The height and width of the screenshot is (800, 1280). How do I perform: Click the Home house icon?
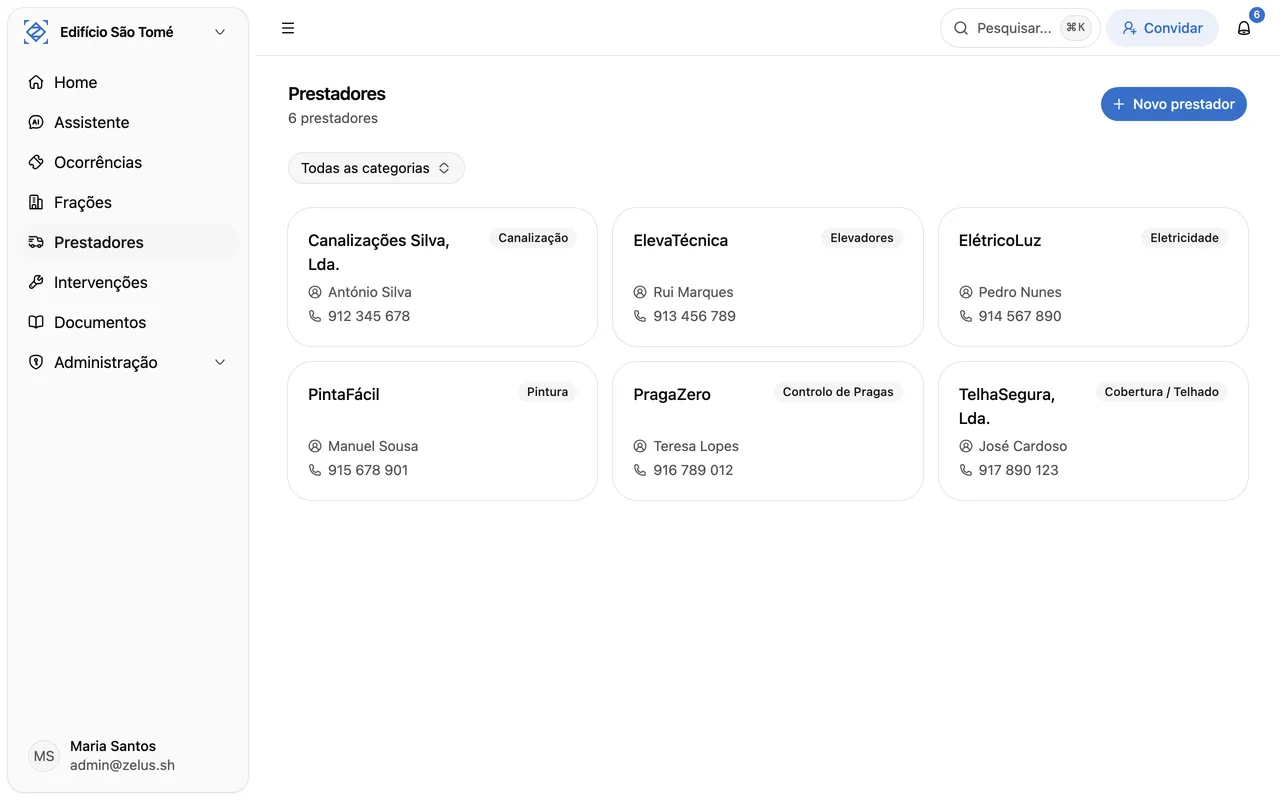[x=36, y=82]
